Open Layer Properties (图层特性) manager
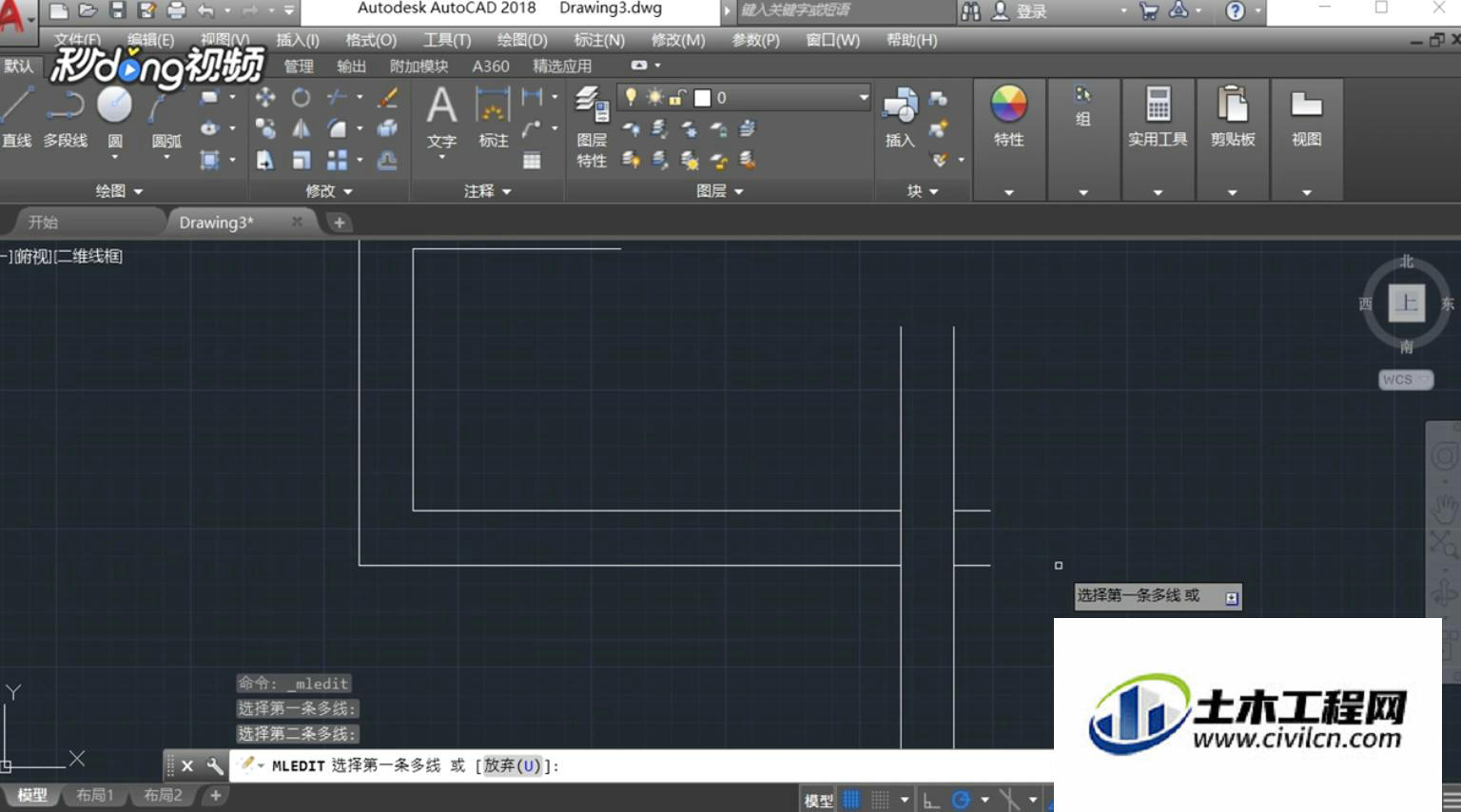 pyautogui.click(x=592, y=127)
